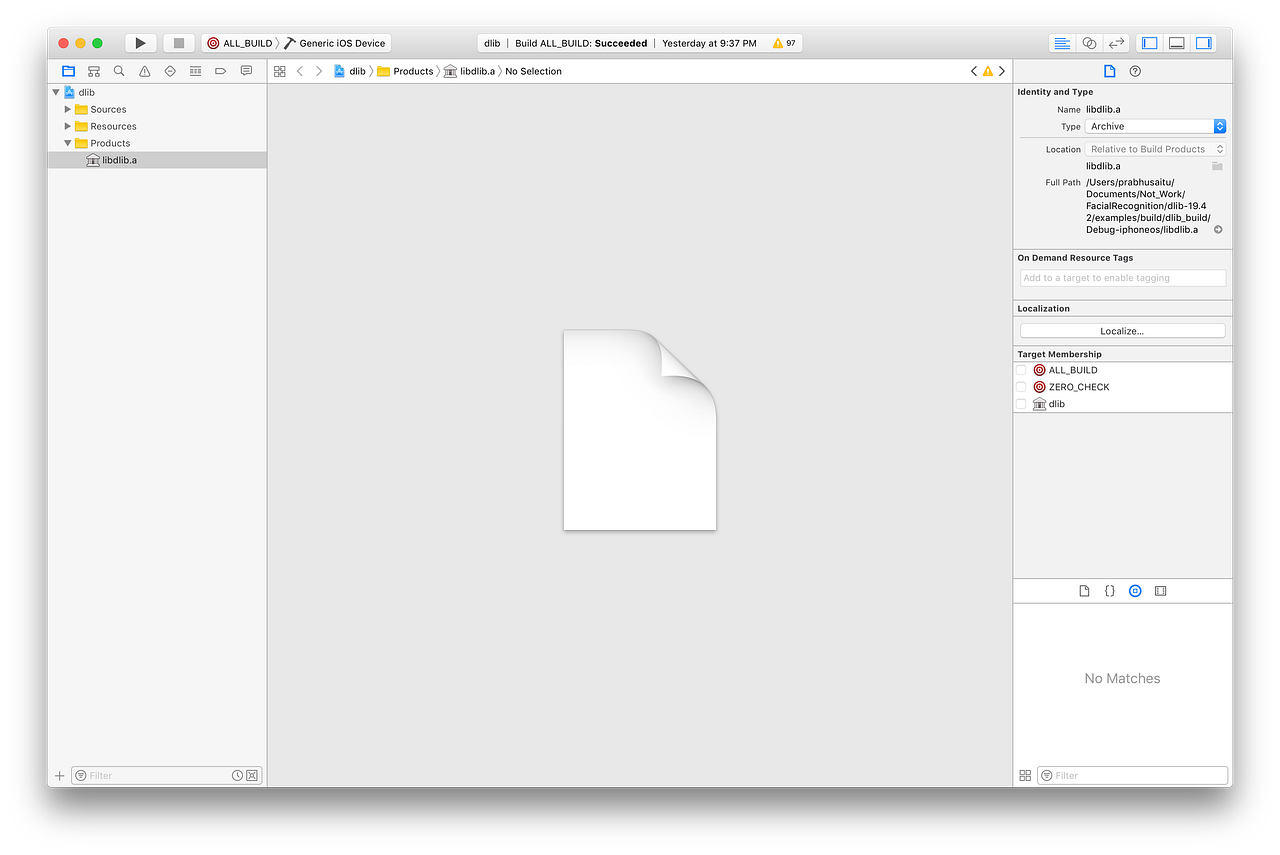Enable dlib target membership
This screenshot has height=855, width=1280.
[x=1021, y=403]
